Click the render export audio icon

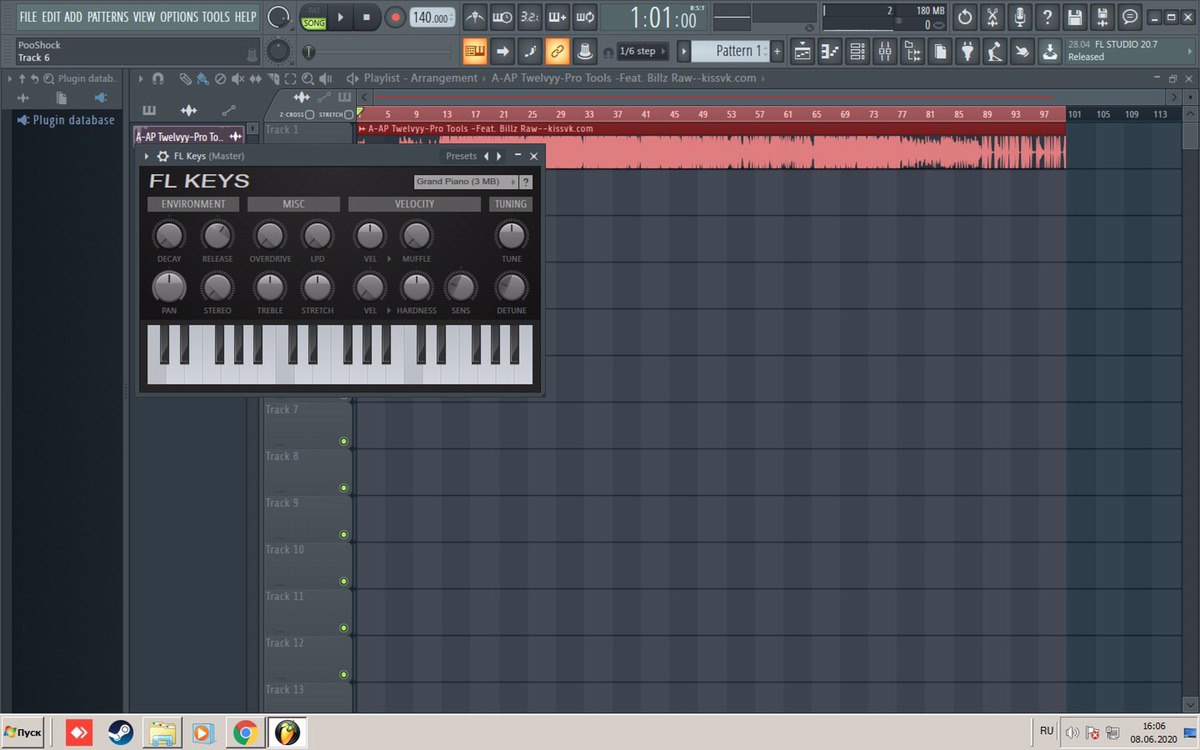(x=1101, y=17)
